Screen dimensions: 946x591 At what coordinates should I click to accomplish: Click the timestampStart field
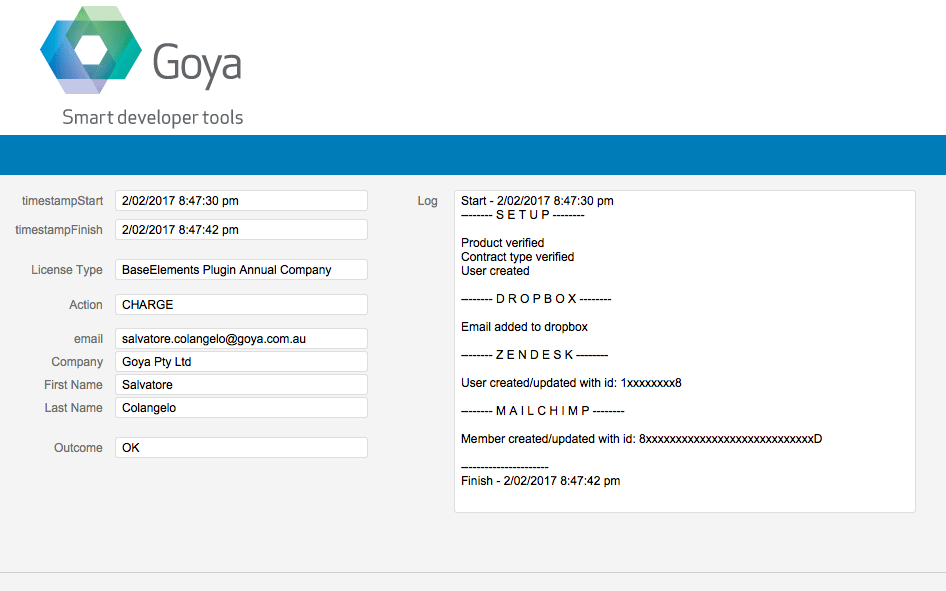coord(241,201)
